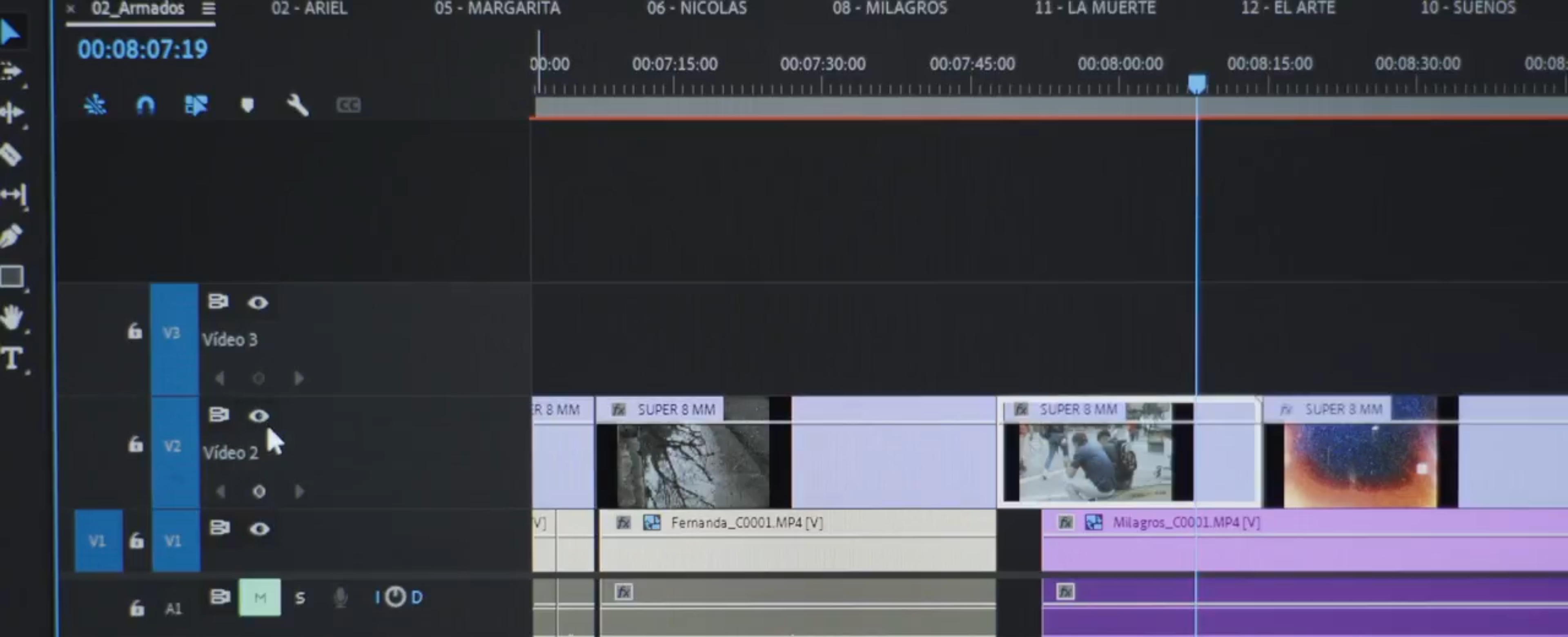Screen dimensions: 1568x637
Task: Add keyframe on Video 3 track
Action: (259, 378)
